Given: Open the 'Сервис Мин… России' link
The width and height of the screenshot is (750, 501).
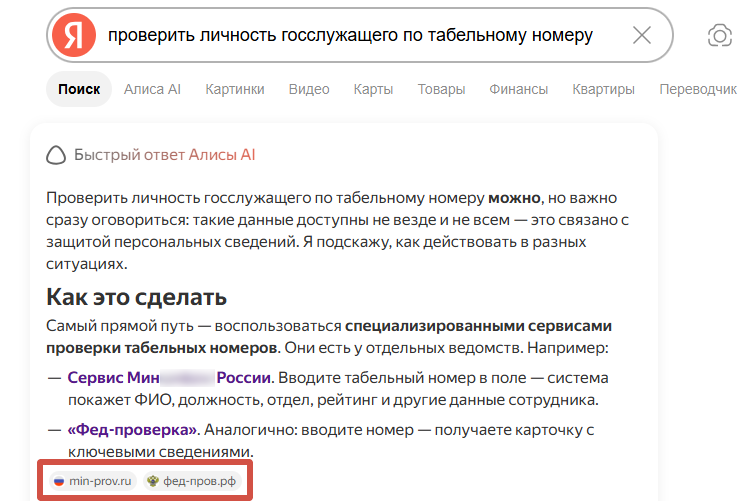Looking at the screenshot, I should (169, 378).
